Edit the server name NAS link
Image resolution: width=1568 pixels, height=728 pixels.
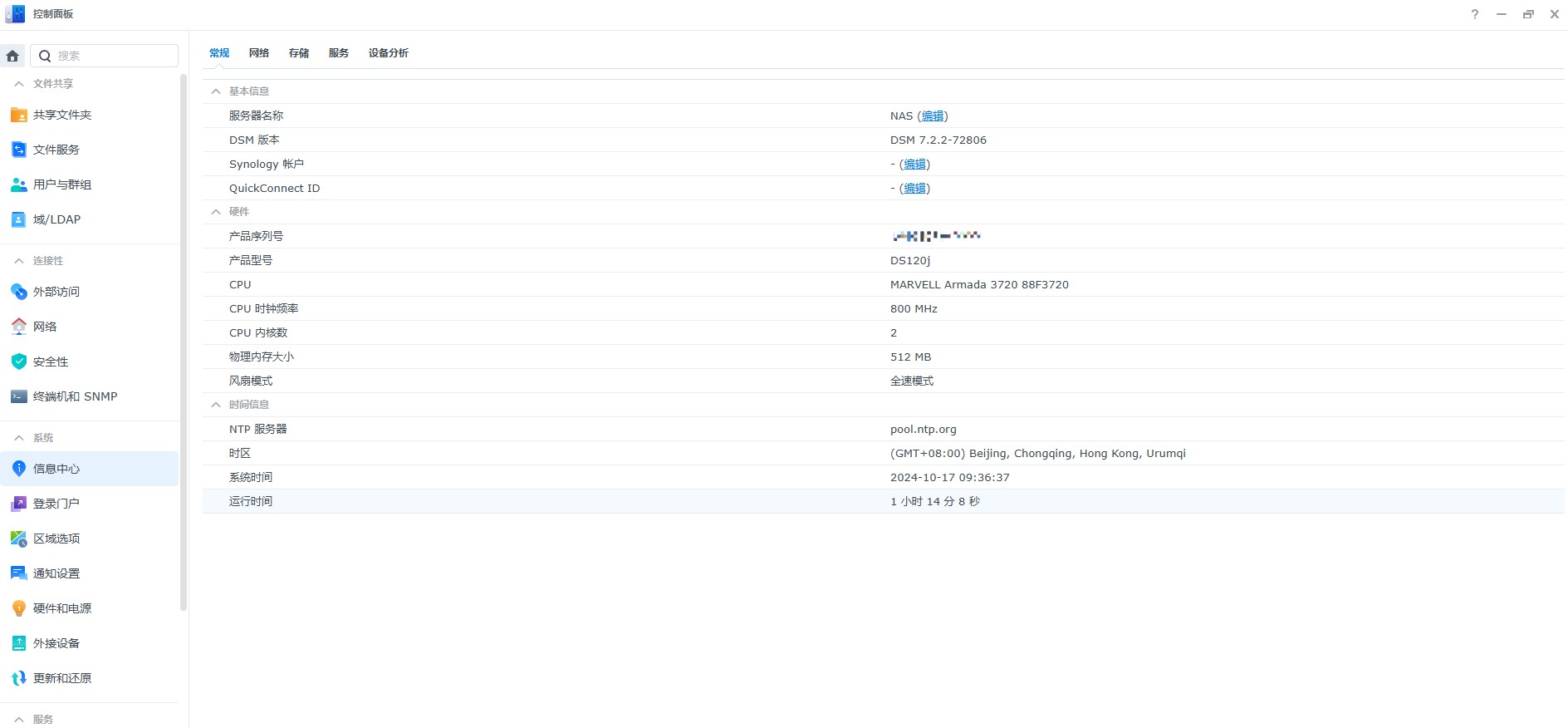(933, 116)
